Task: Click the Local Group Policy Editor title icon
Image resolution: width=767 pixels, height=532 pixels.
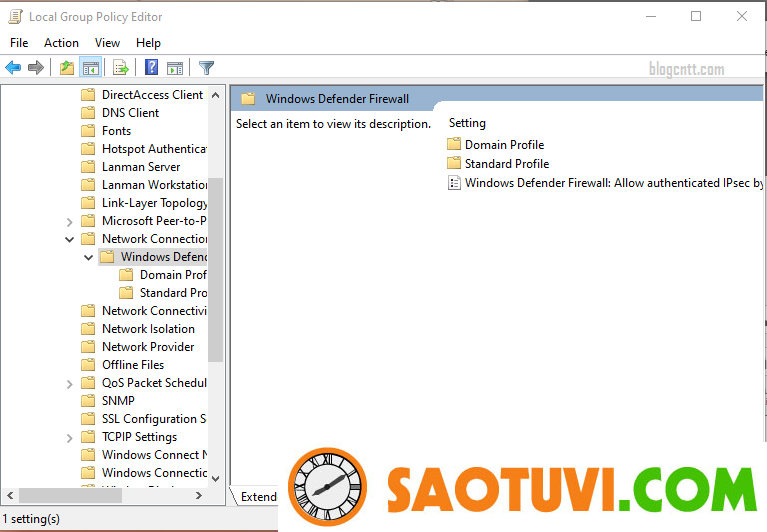Action: (x=16, y=17)
